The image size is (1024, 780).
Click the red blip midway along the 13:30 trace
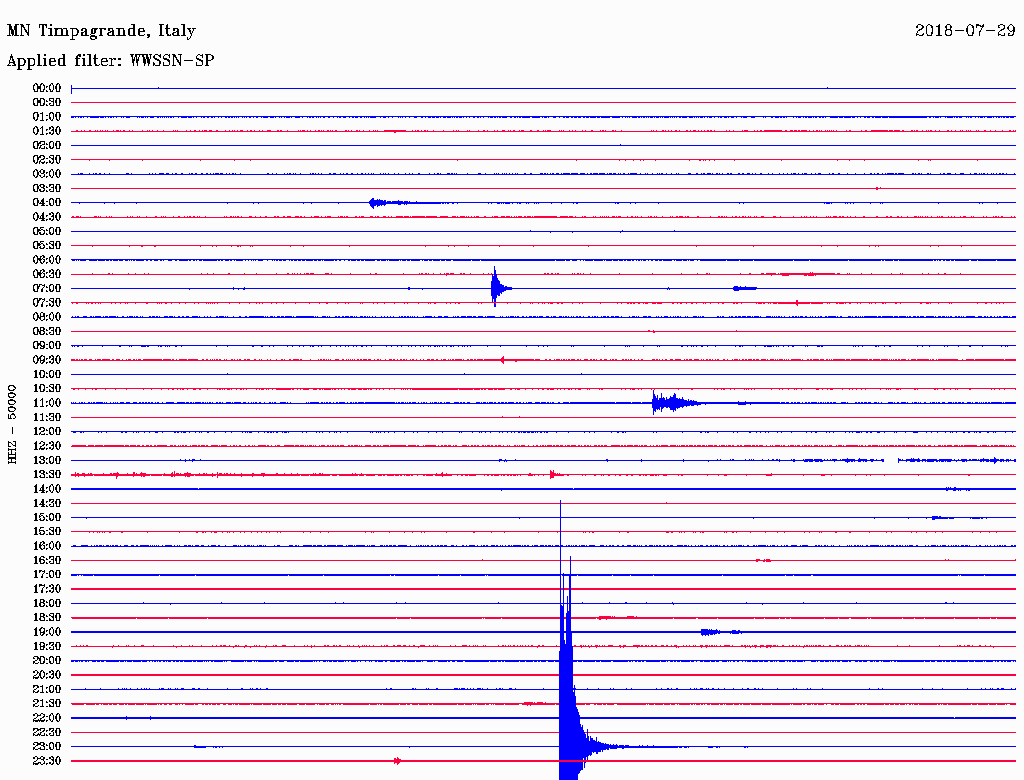pyautogui.click(x=553, y=474)
